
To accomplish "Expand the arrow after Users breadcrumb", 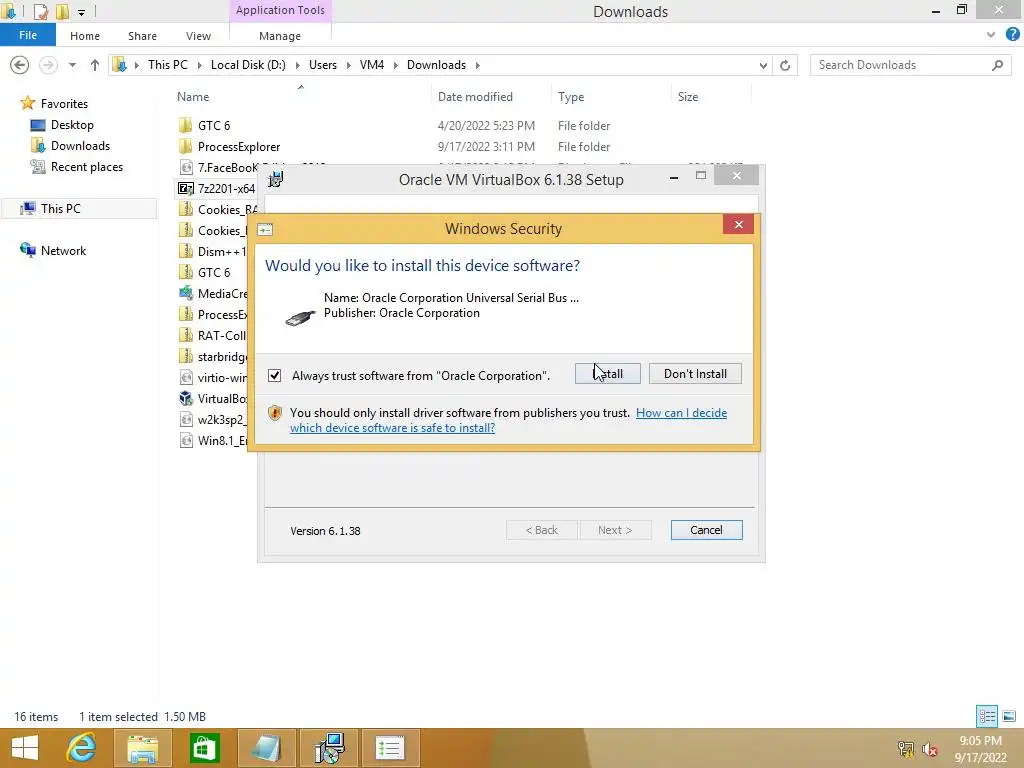I will (348, 65).
